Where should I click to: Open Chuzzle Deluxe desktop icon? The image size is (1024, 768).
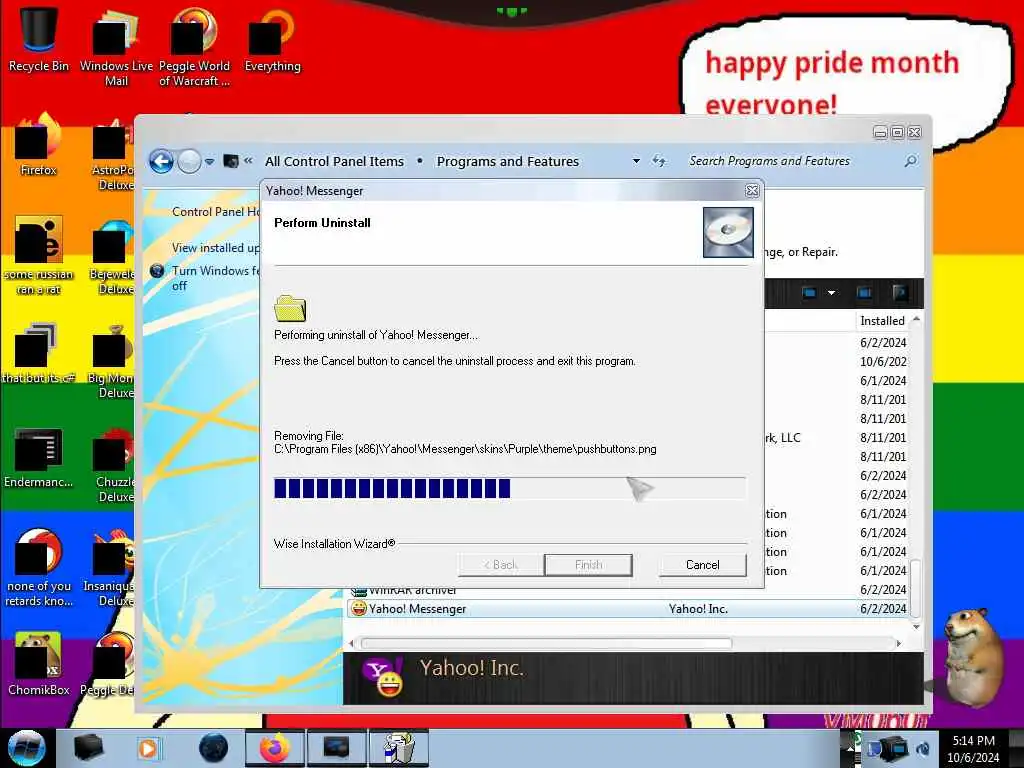point(114,464)
